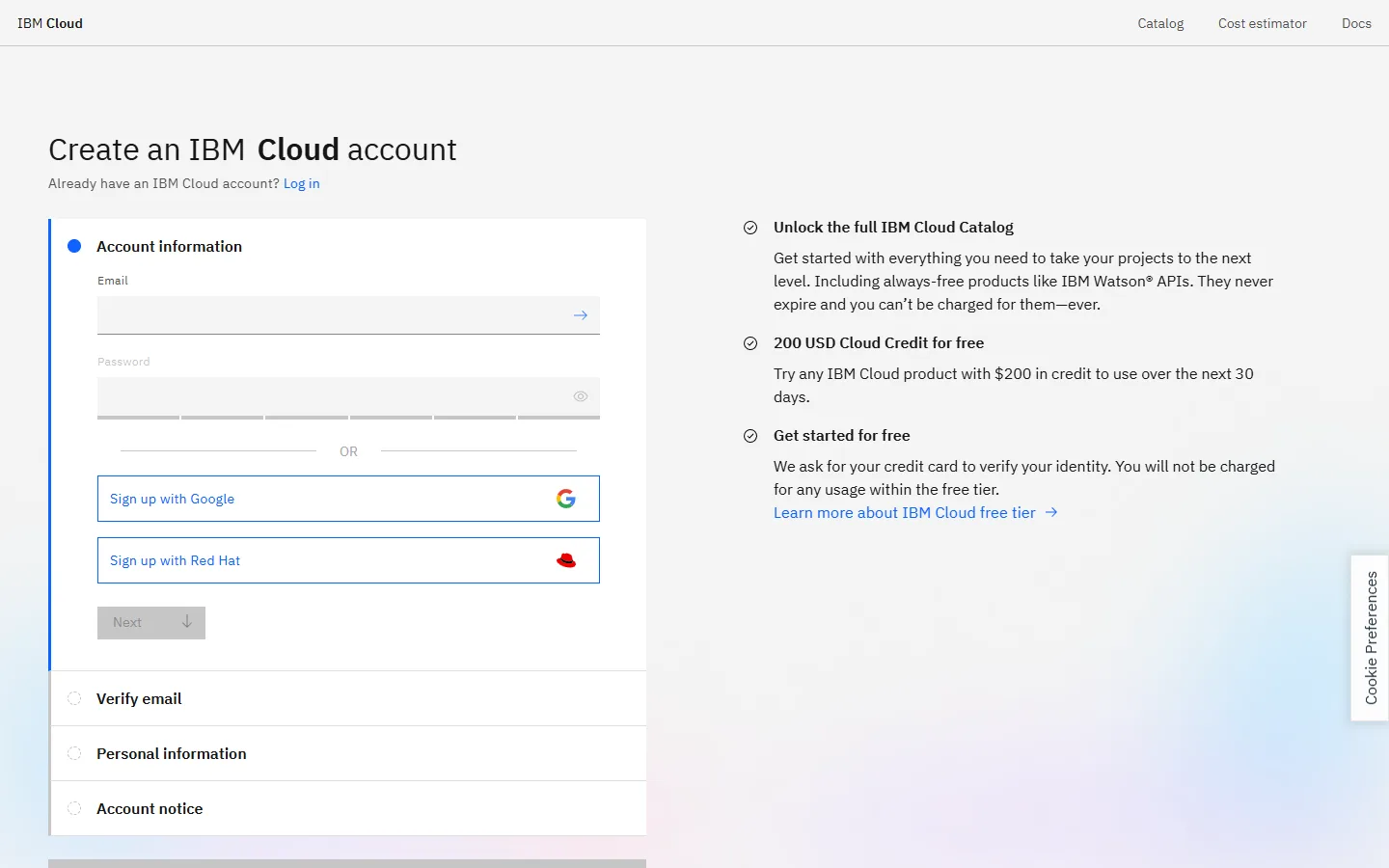Click the Create an IBM Cloud account heading
Image resolution: width=1389 pixels, height=868 pixels.
pyautogui.click(x=253, y=149)
